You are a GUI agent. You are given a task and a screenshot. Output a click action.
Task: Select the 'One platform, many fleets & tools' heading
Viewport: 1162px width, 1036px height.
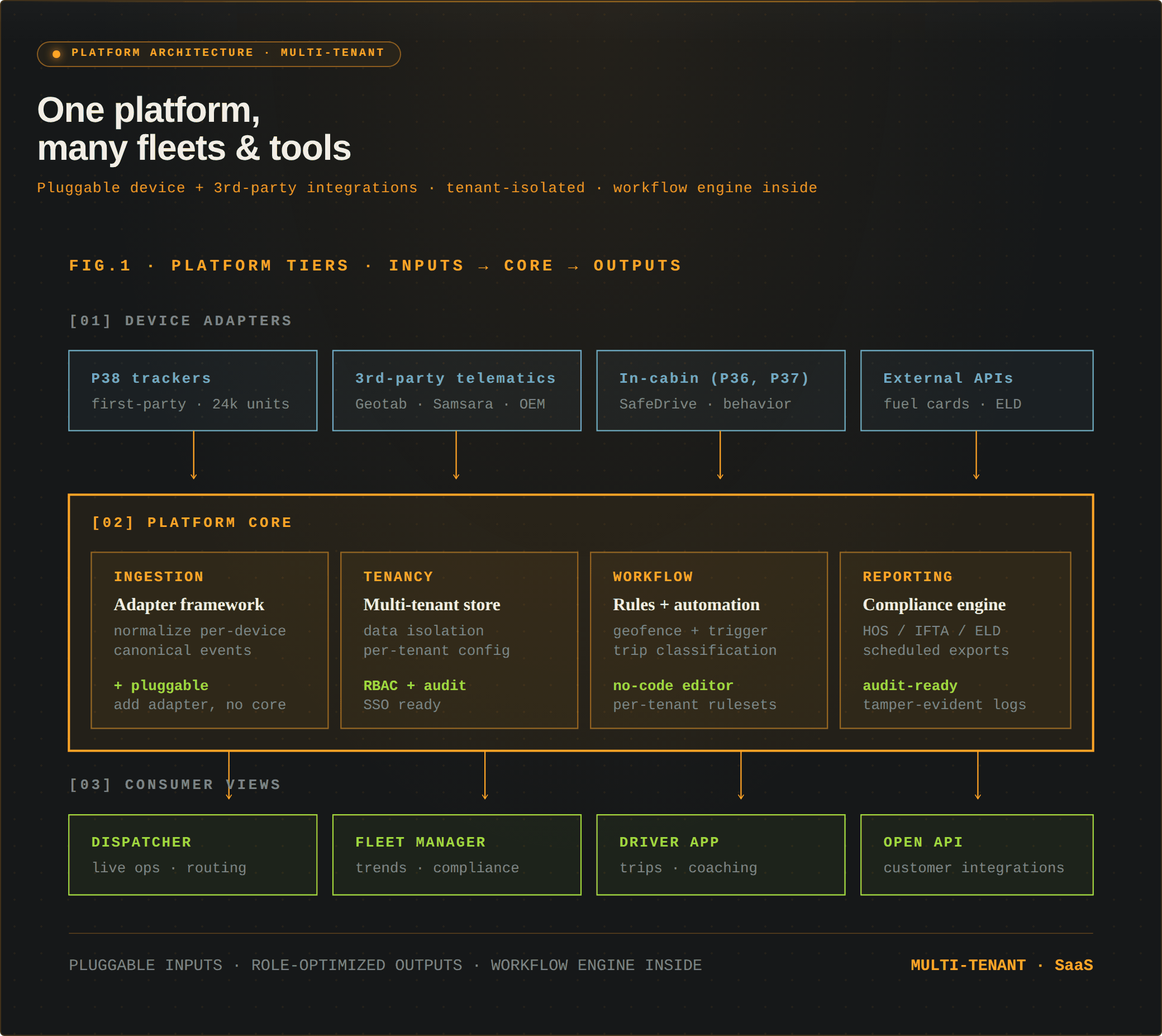point(194,129)
